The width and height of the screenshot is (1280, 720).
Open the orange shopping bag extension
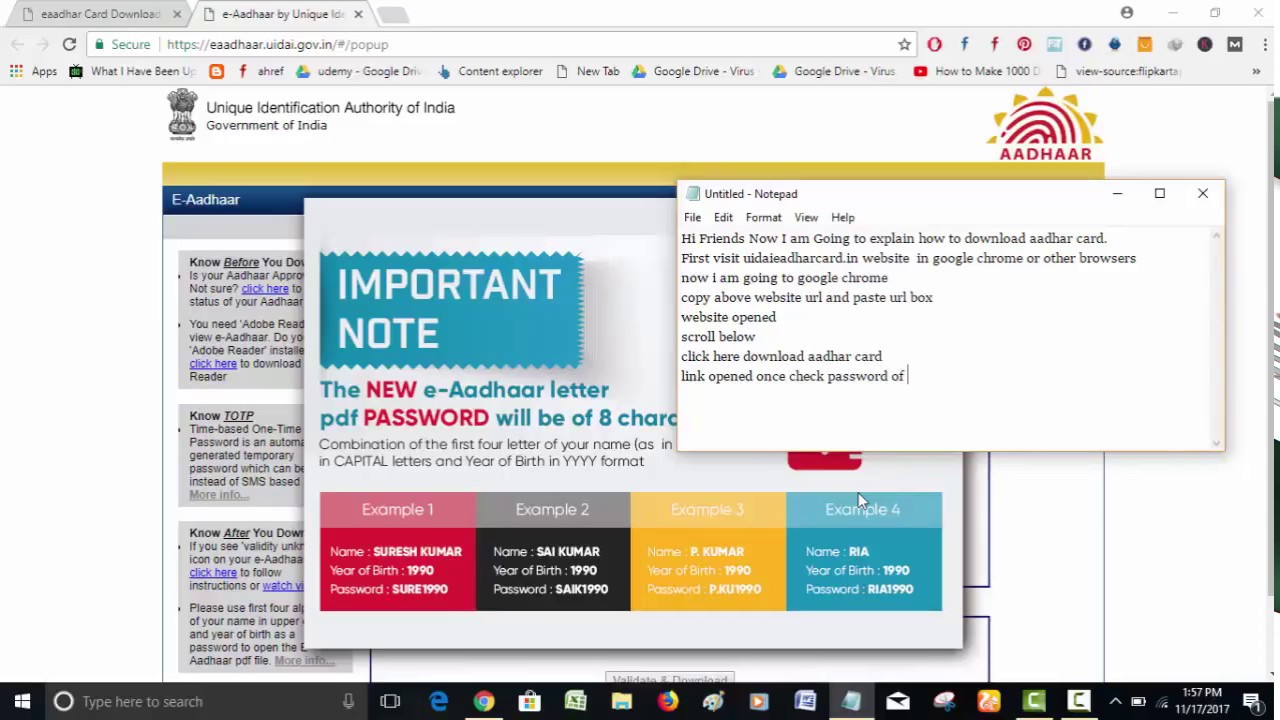(x=1144, y=44)
